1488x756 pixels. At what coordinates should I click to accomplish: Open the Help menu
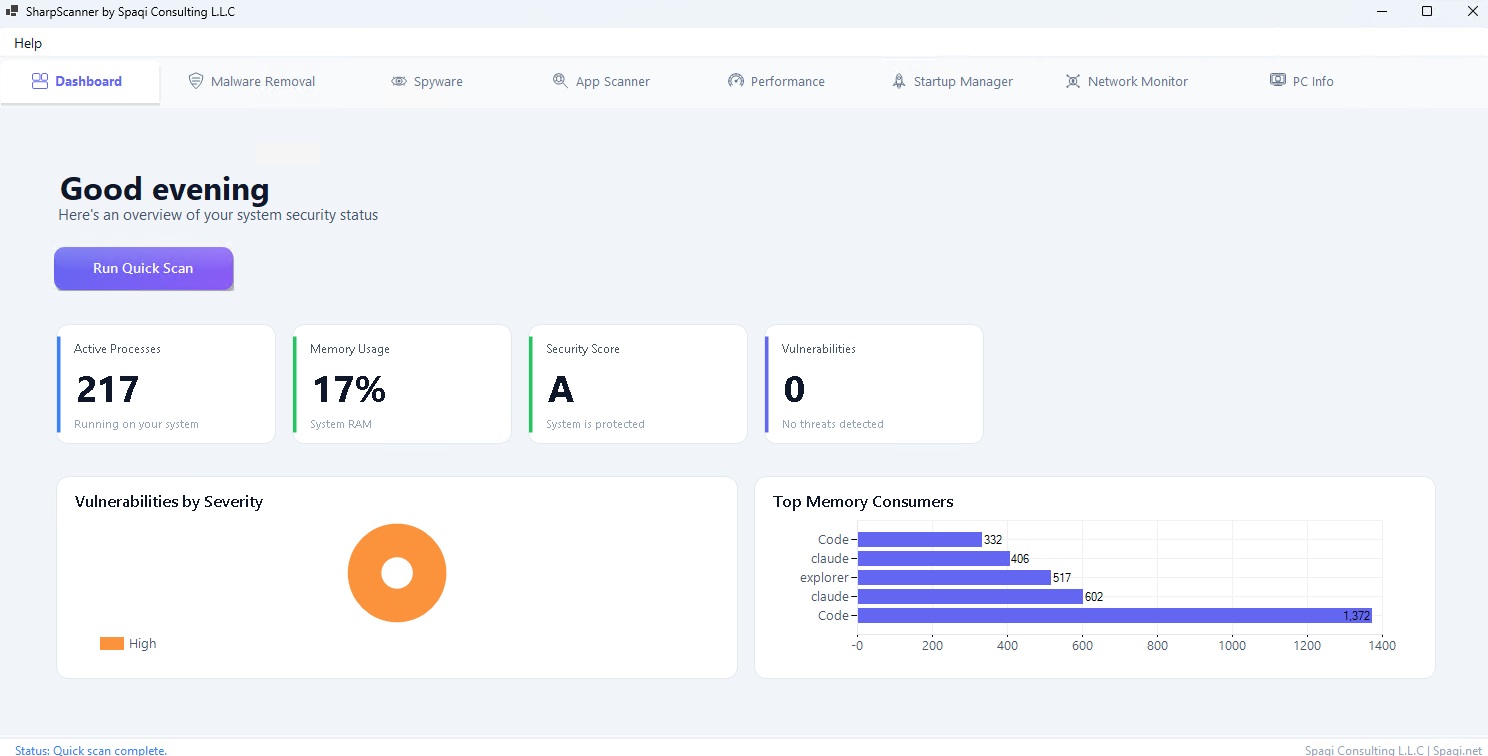(x=27, y=43)
